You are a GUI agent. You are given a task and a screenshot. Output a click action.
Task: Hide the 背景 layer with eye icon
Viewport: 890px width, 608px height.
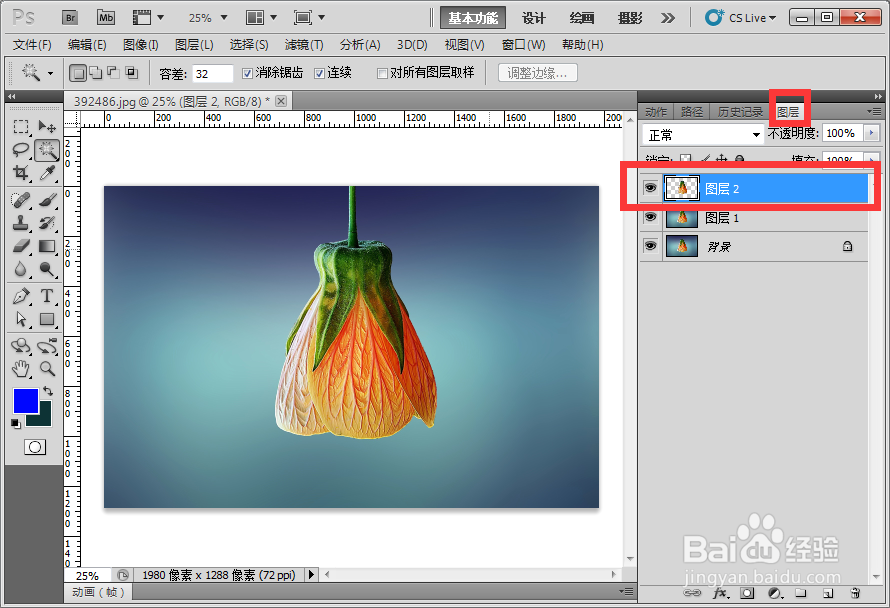coord(650,246)
